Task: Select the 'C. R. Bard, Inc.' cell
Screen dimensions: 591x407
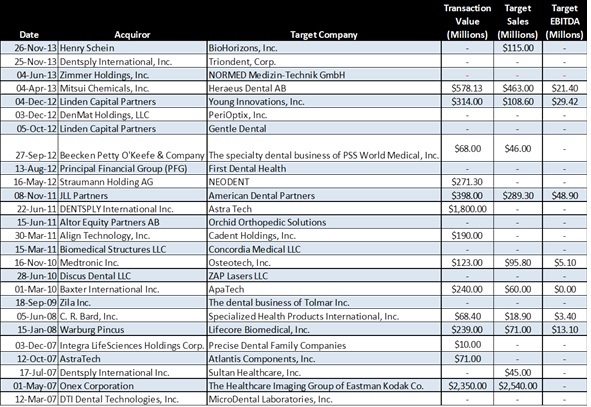Action: tap(133, 316)
